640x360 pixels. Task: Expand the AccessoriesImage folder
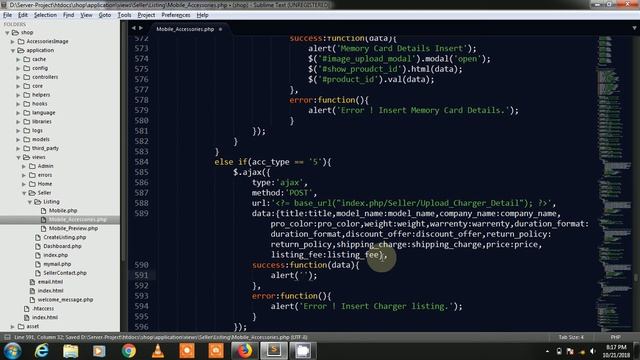[13, 42]
